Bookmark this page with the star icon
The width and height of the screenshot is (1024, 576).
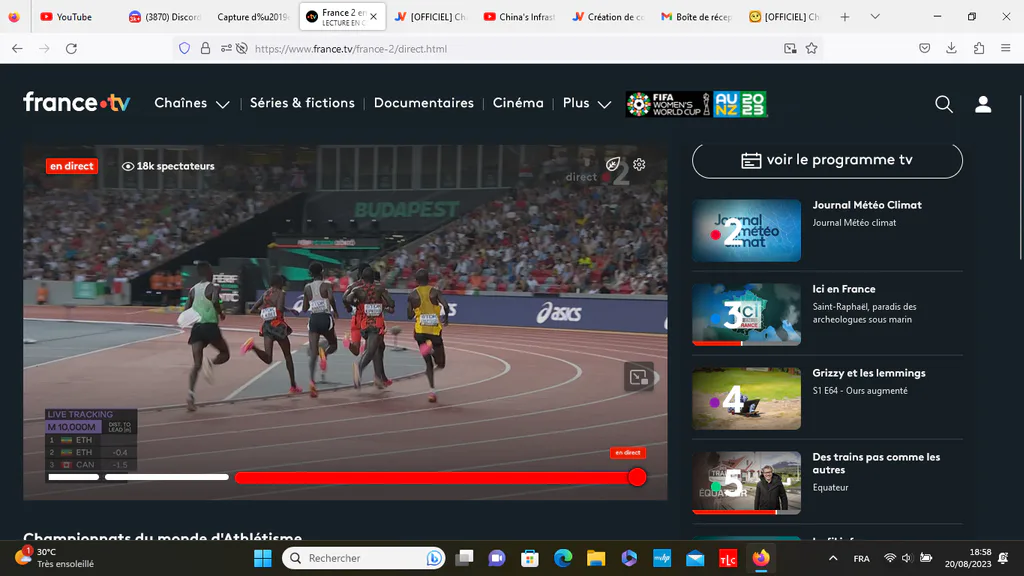(x=811, y=48)
